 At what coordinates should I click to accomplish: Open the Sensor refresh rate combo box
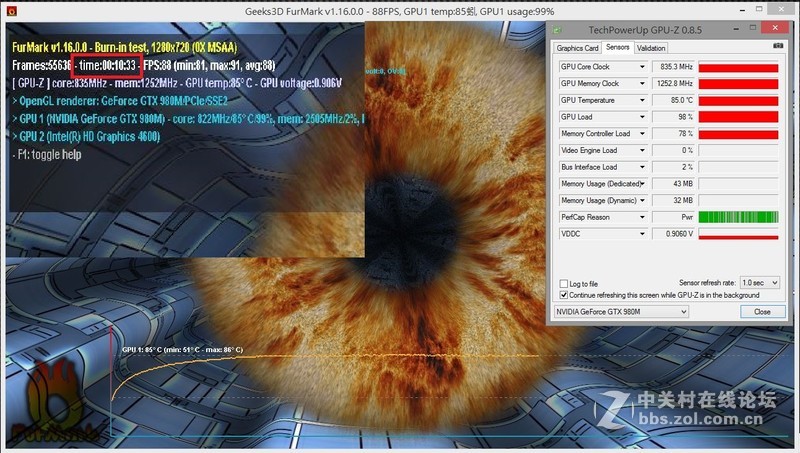760,284
